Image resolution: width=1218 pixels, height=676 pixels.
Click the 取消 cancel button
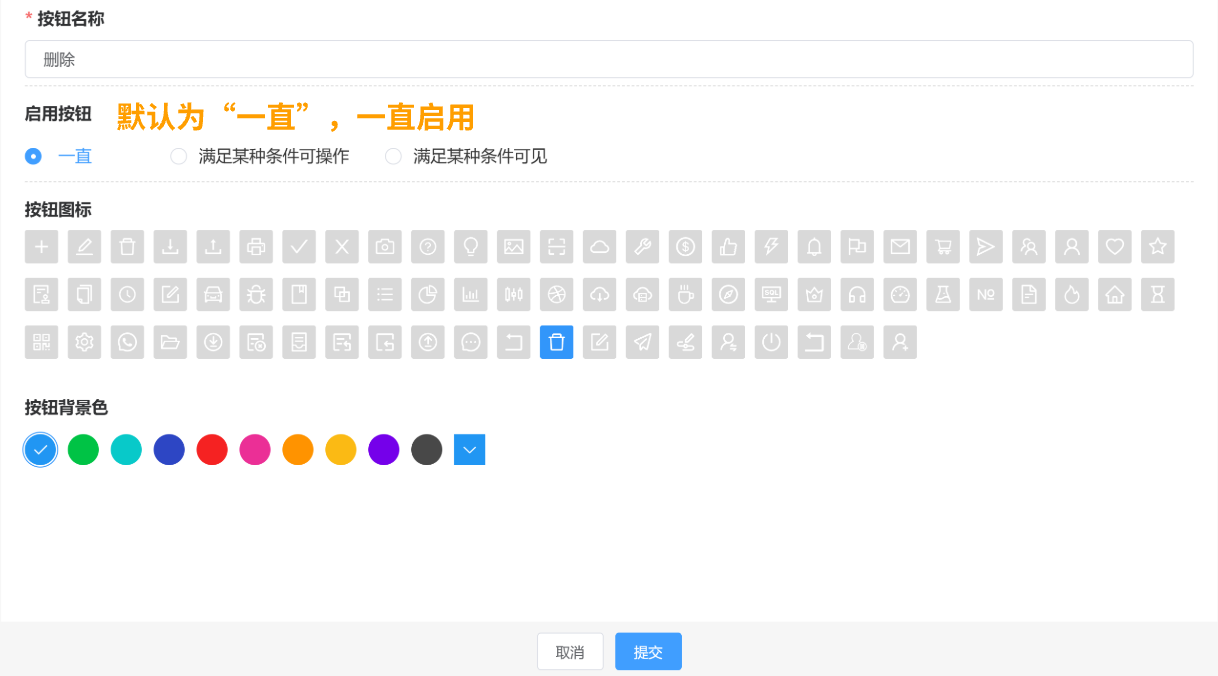[x=570, y=651]
